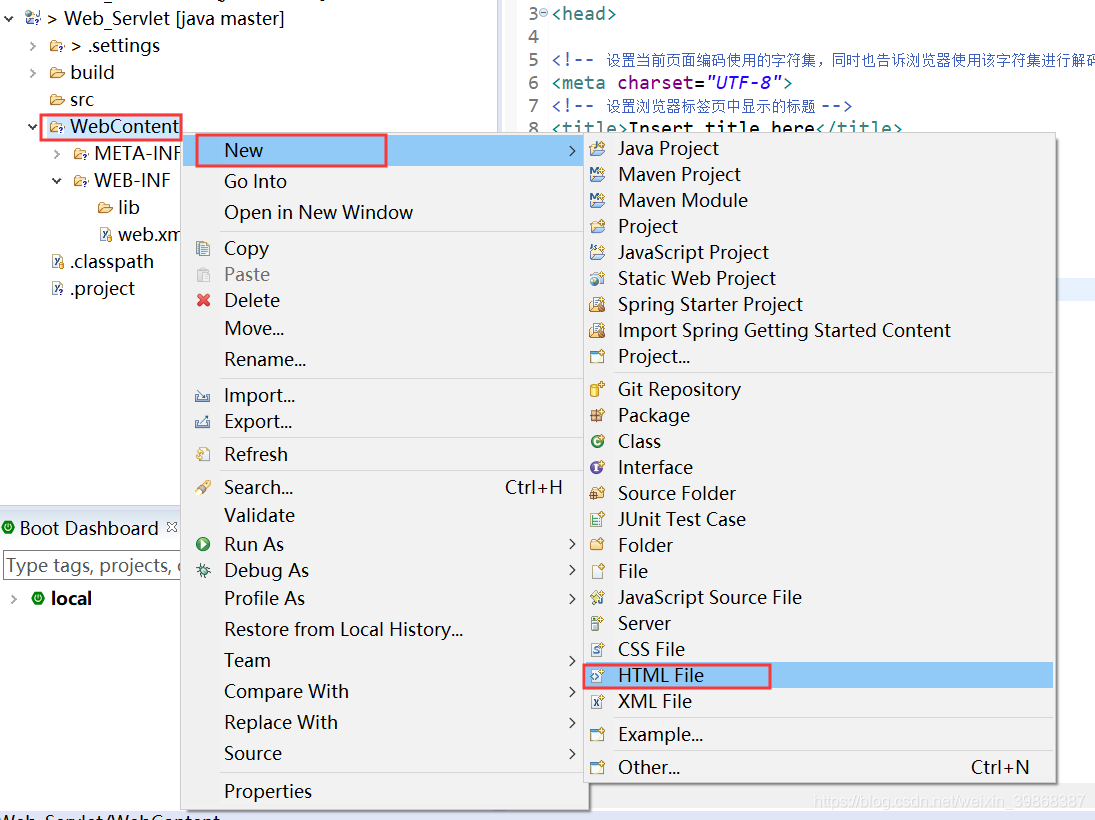
Task: Click the red Delete cross icon
Action: pos(203,300)
